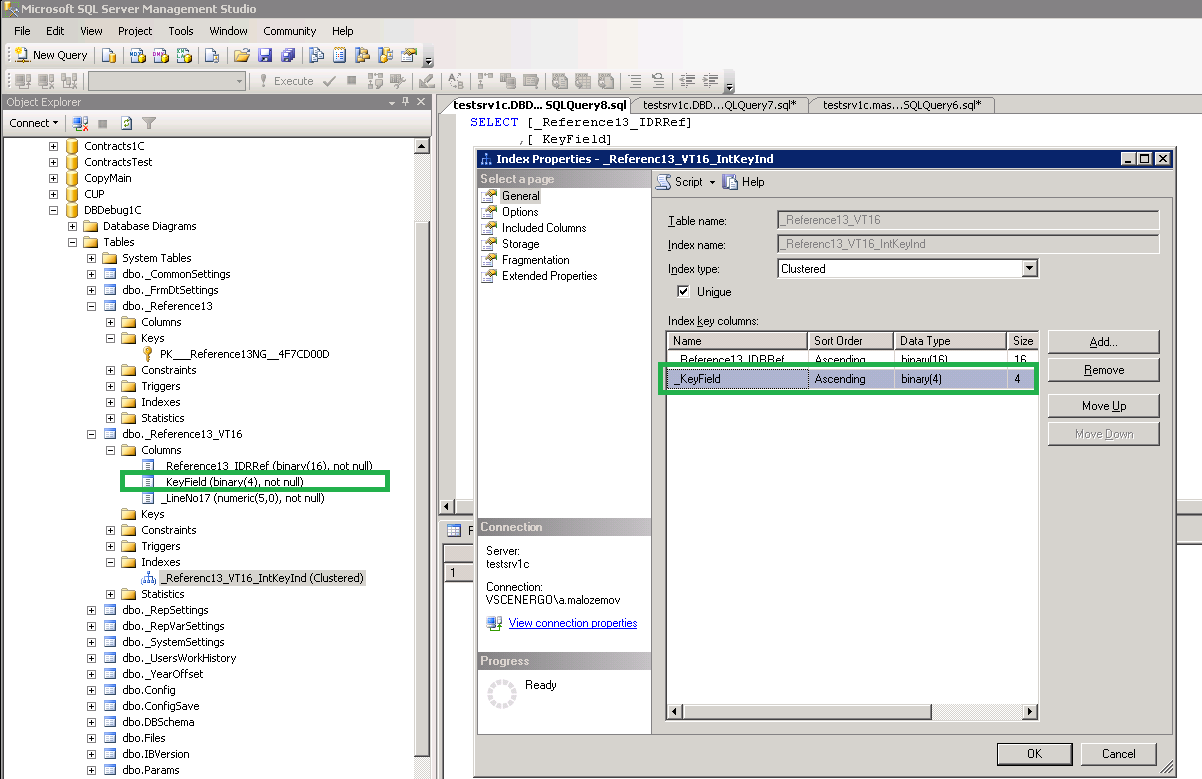Expand the Contracts1C database node
Viewport: 1202px width, 779px height.
pyautogui.click(x=54, y=146)
